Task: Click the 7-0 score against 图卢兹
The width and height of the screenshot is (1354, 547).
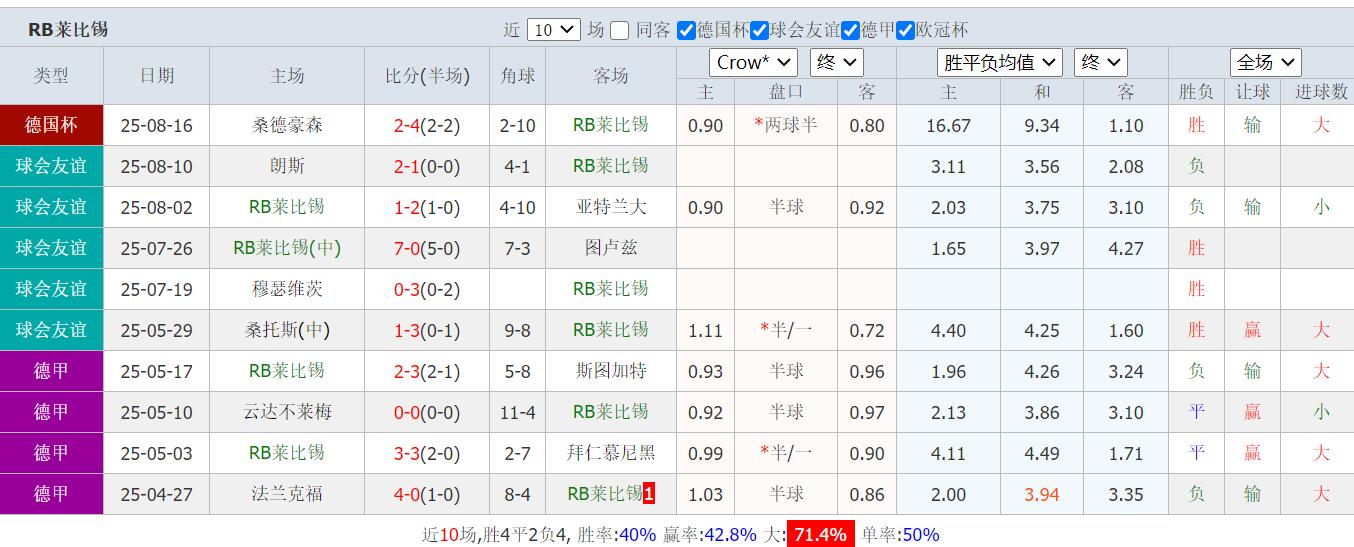Action: pyautogui.click(x=407, y=248)
